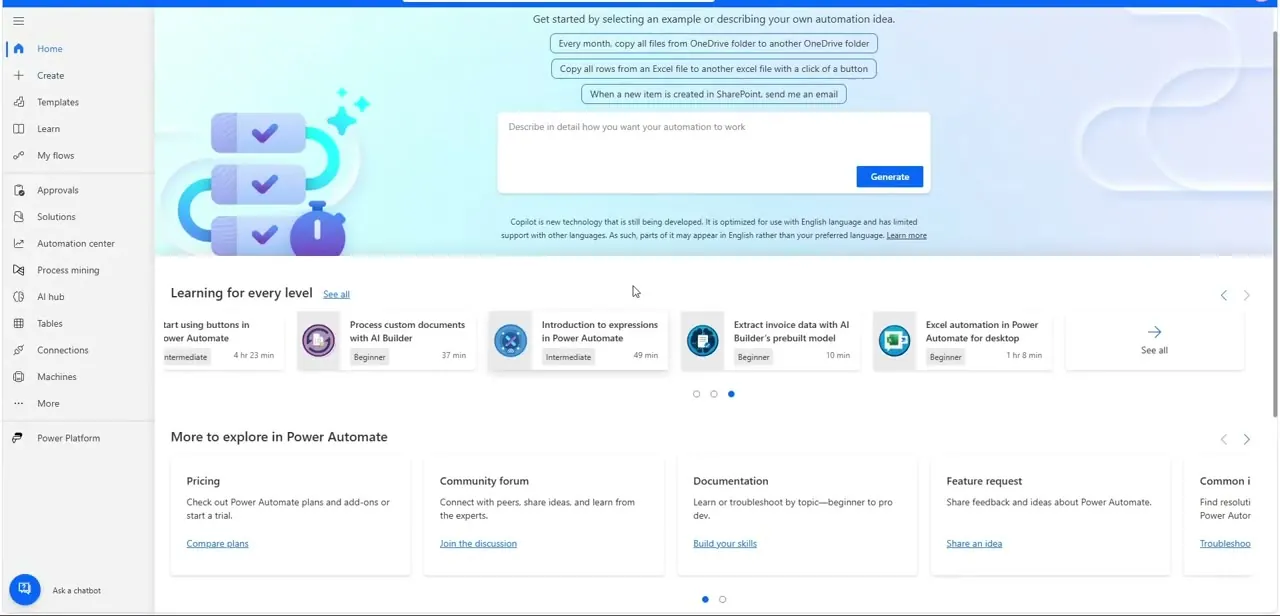The height and width of the screenshot is (616, 1280).
Task: Click the Home icon in sidebar
Action: [18, 48]
